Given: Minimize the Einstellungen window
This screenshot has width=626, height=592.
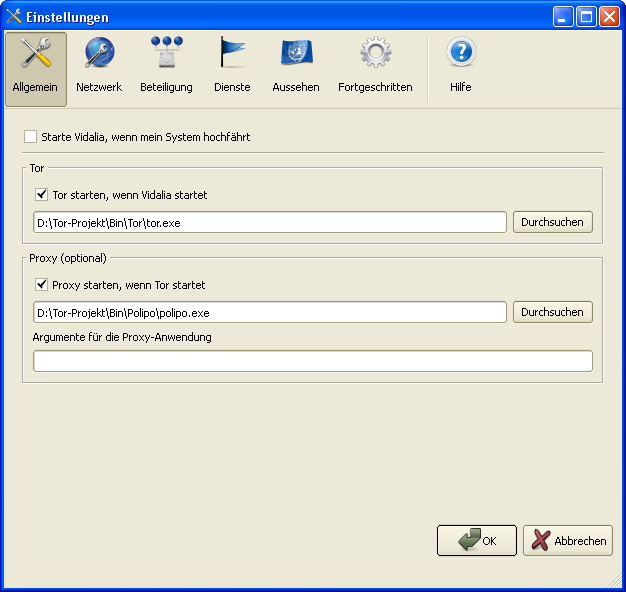Looking at the screenshot, I should pyautogui.click(x=563, y=17).
